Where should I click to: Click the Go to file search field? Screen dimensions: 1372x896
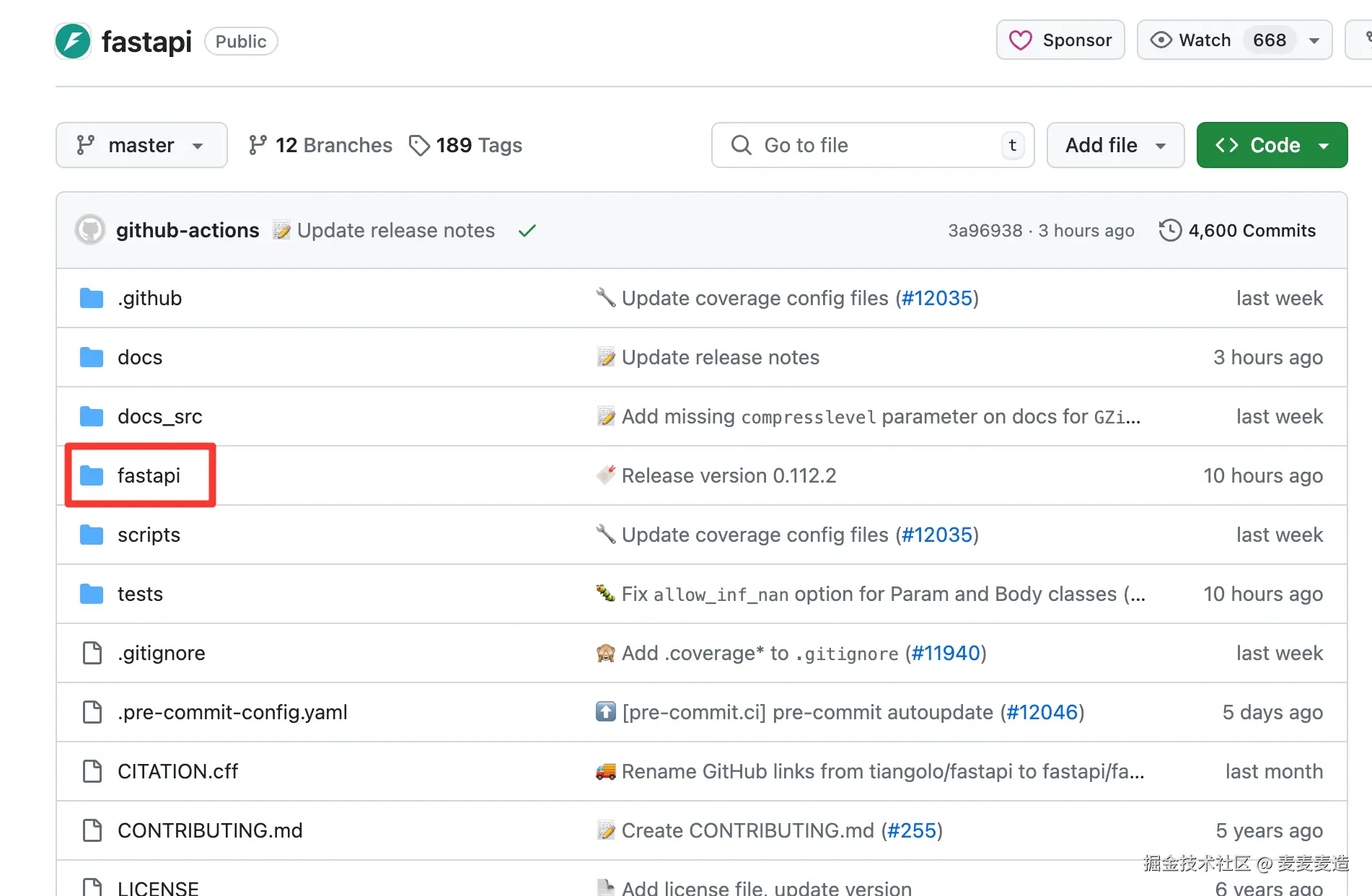click(866, 145)
